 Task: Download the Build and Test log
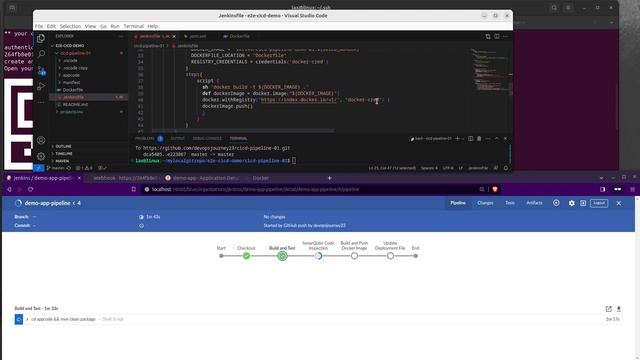coord(619,309)
